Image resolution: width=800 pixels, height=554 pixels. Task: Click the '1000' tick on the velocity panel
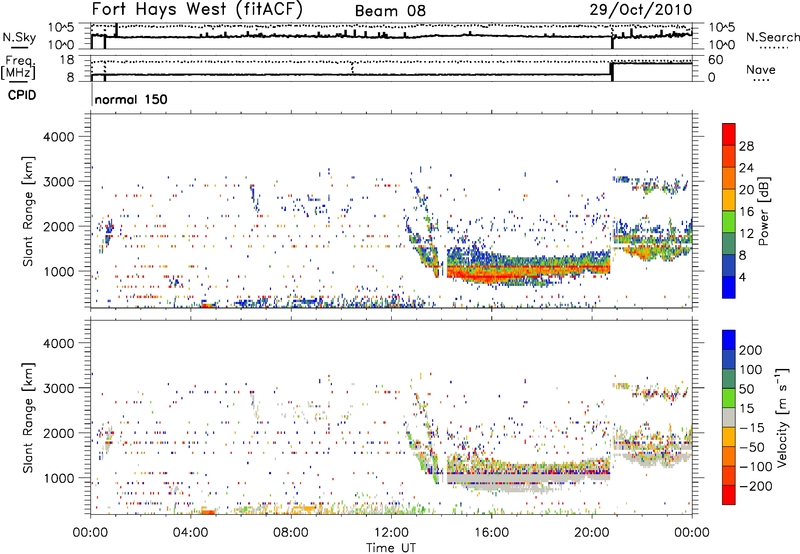tap(58, 478)
